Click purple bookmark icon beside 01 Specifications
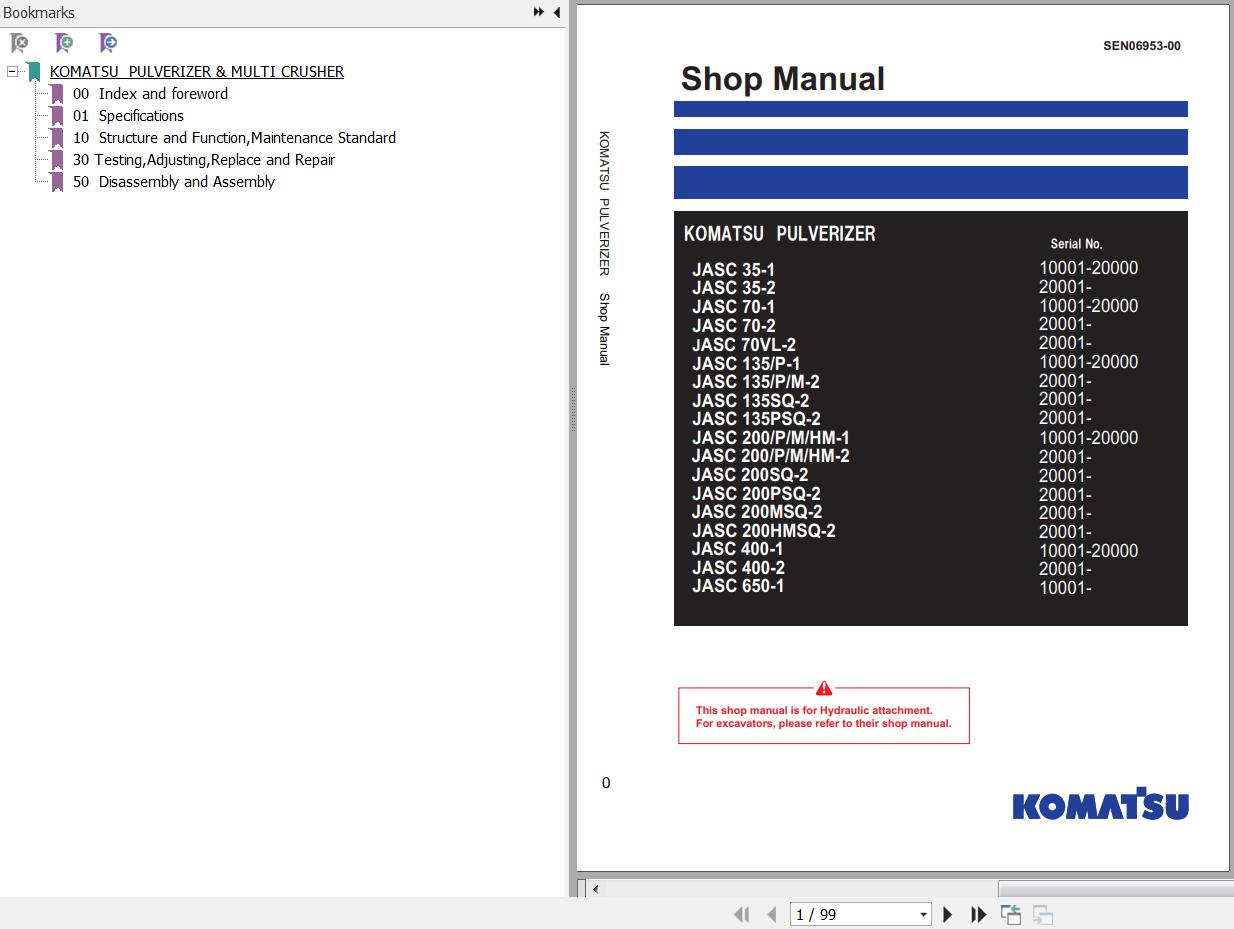Image resolution: width=1234 pixels, height=929 pixels. point(57,116)
